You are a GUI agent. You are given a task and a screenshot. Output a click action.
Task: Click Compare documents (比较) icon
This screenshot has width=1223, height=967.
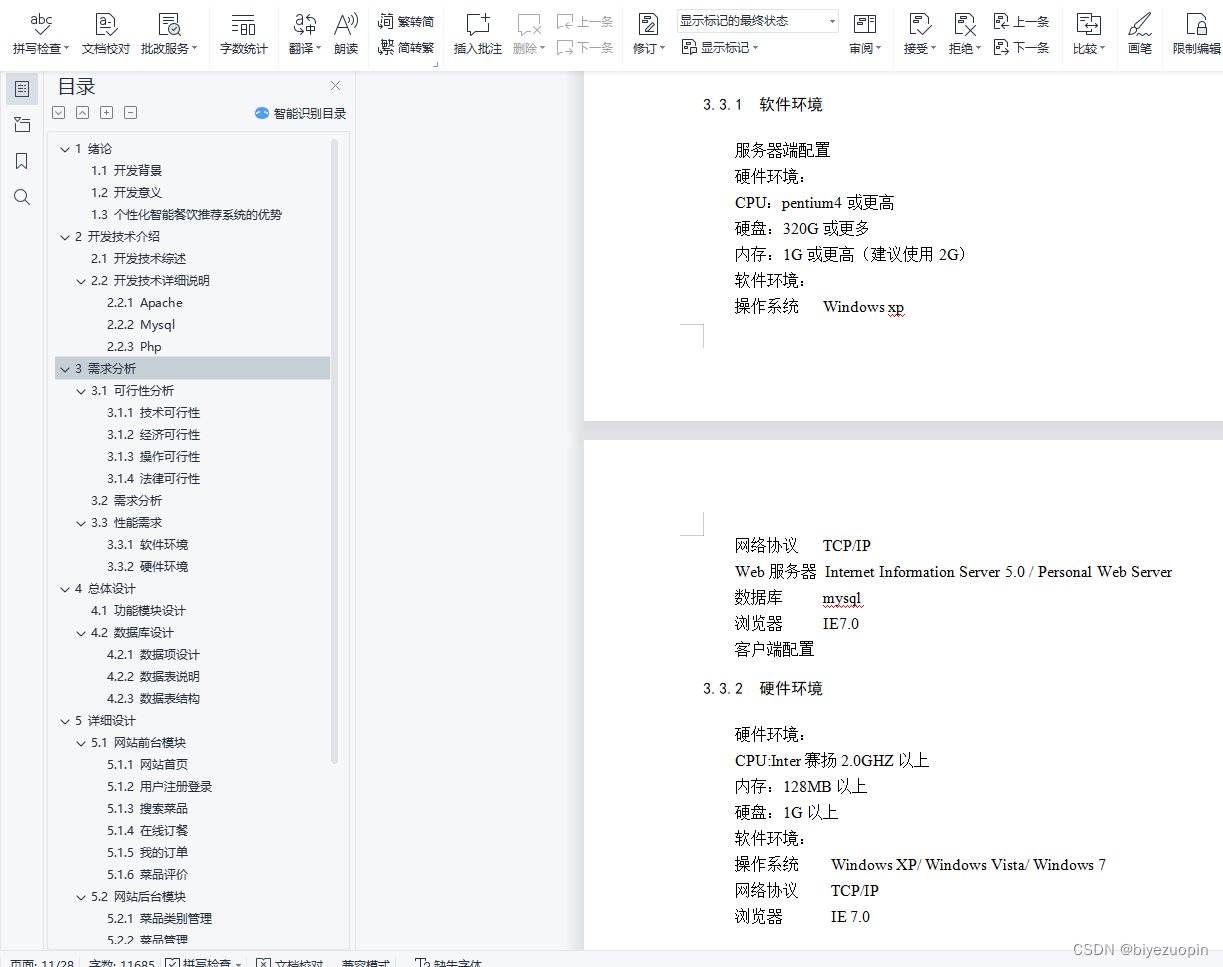coord(1088,25)
